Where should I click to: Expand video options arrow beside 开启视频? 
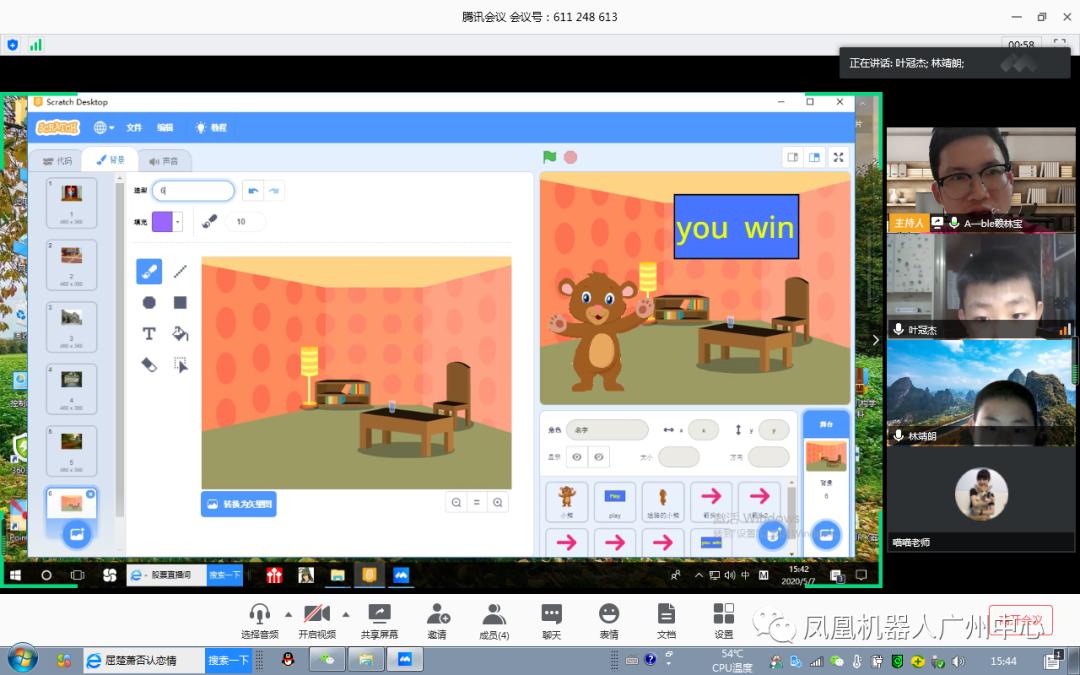pyautogui.click(x=346, y=614)
